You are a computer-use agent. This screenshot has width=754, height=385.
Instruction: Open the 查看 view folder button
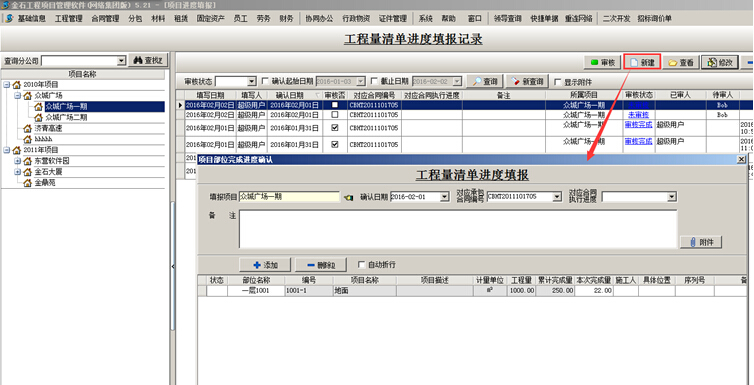pos(681,62)
